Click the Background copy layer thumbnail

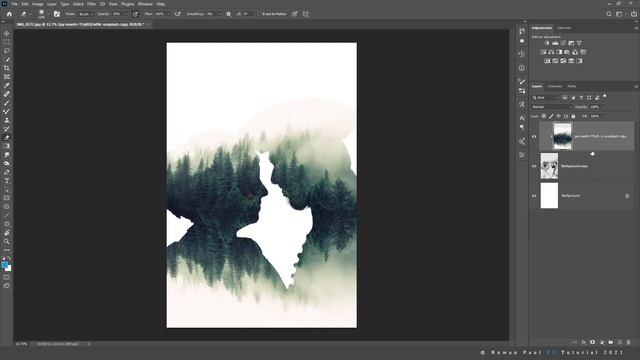[549, 166]
